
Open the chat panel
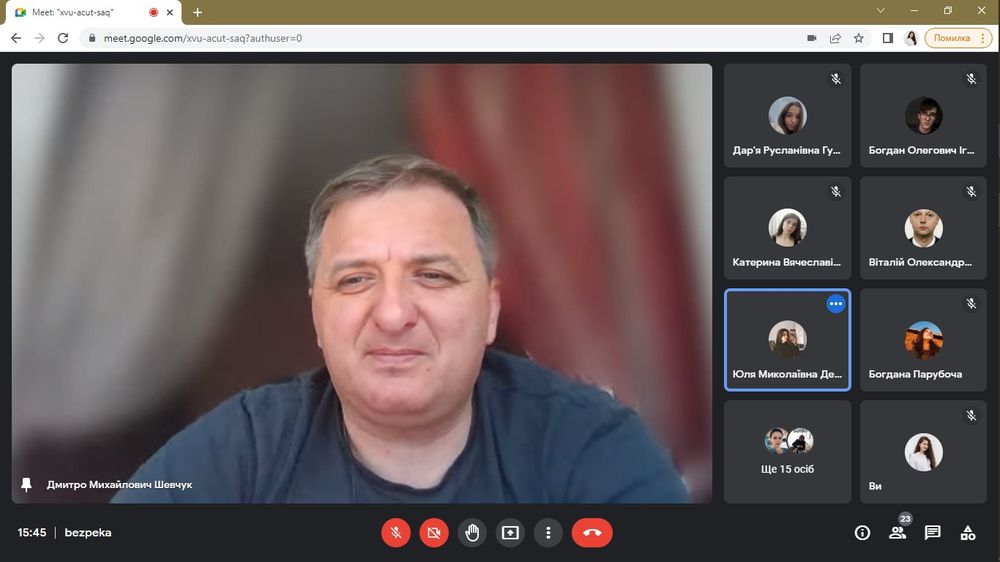(932, 533)
